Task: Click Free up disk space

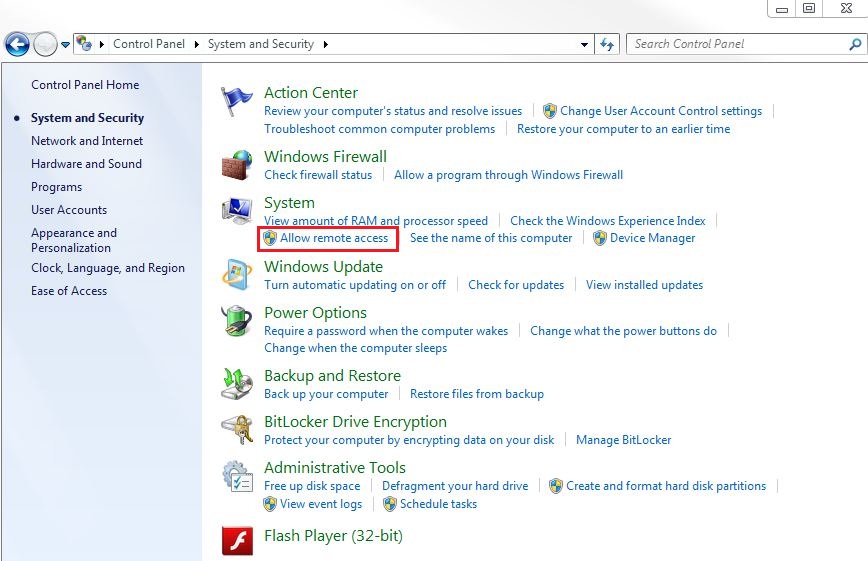Action: pos(312,486)
